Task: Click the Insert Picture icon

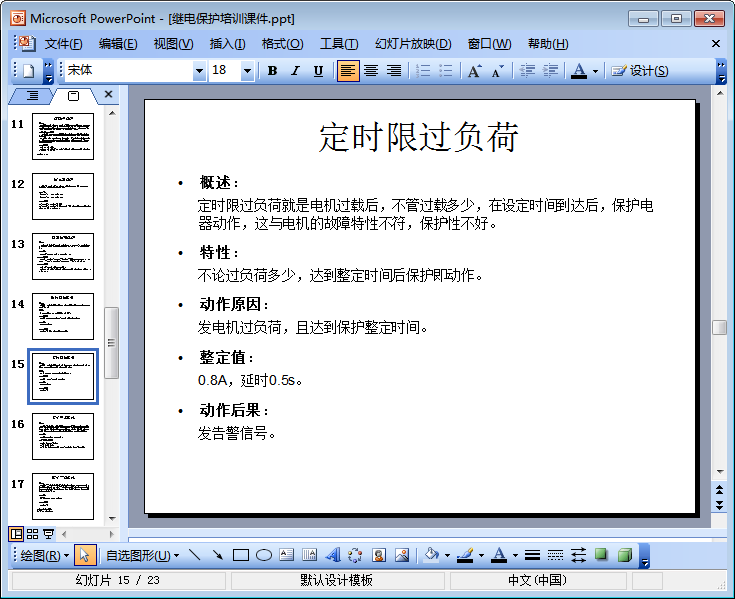Action: tap(402, 555)
